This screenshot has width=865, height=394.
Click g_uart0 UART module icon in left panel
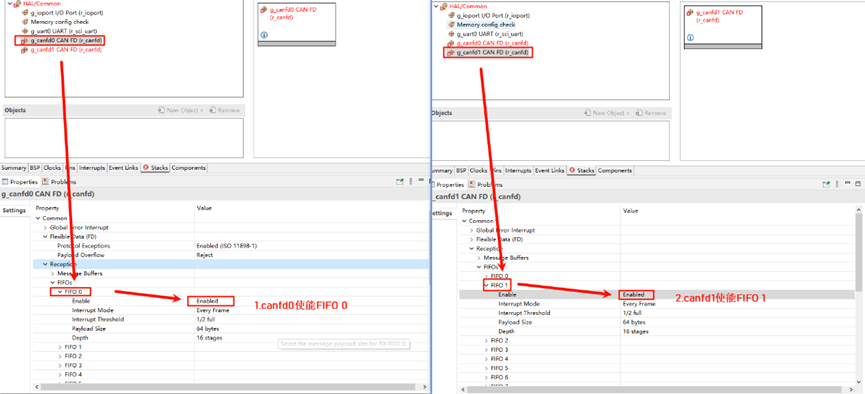pos(24,31)
